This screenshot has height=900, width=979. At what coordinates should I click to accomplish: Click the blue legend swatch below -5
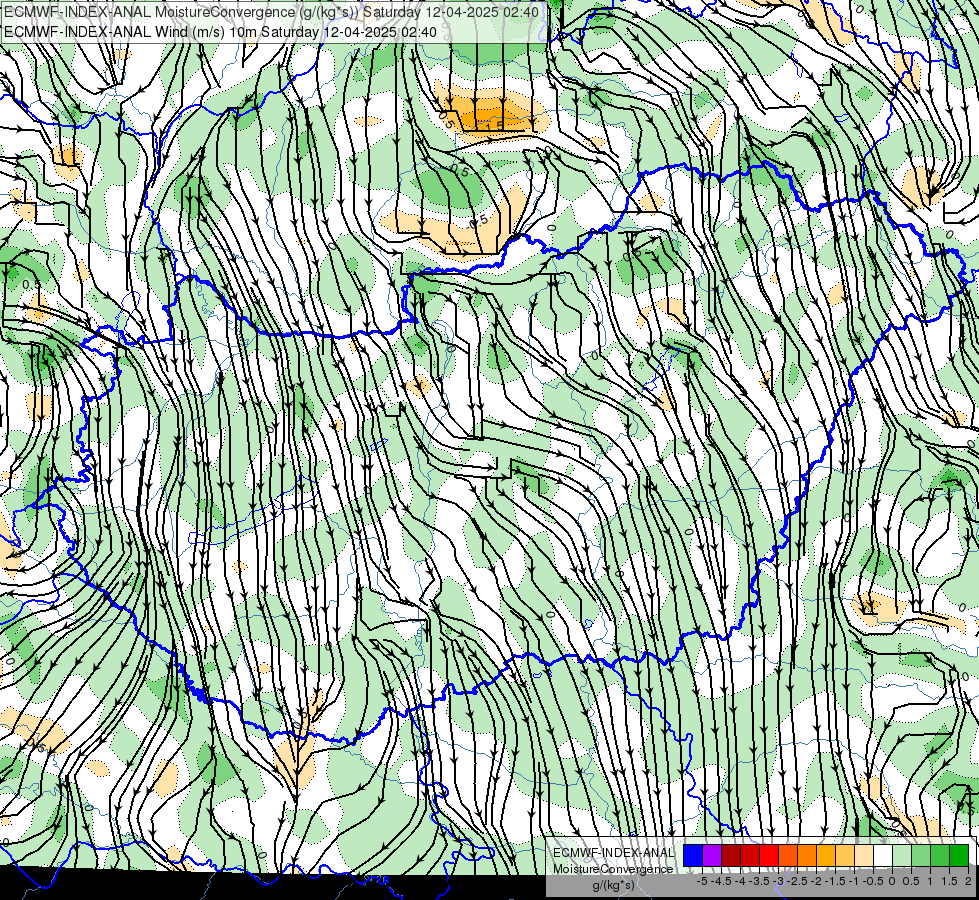(x=693, y=856)
